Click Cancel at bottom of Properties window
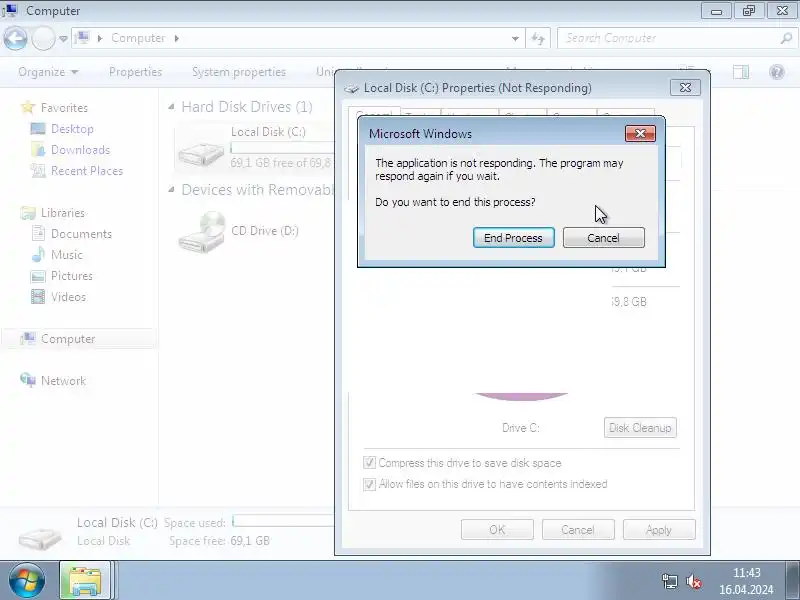This screenshot has height=600, width=800. 578,530
